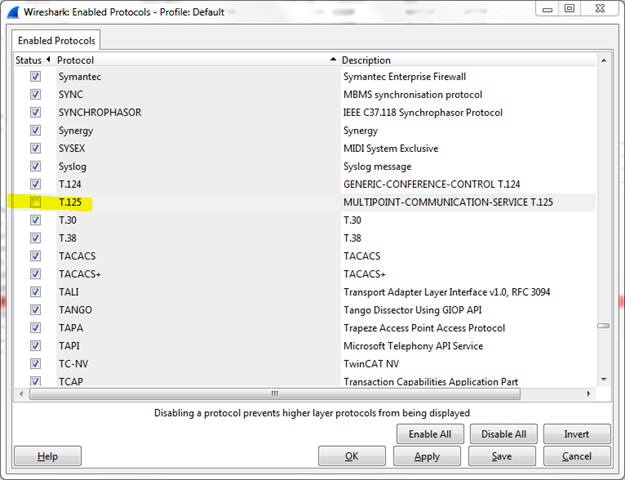Viewport: 625px width, 480px height.
Task: Uncheck the SYSEX protocol checkbox
Action: [x=35, y=148]
